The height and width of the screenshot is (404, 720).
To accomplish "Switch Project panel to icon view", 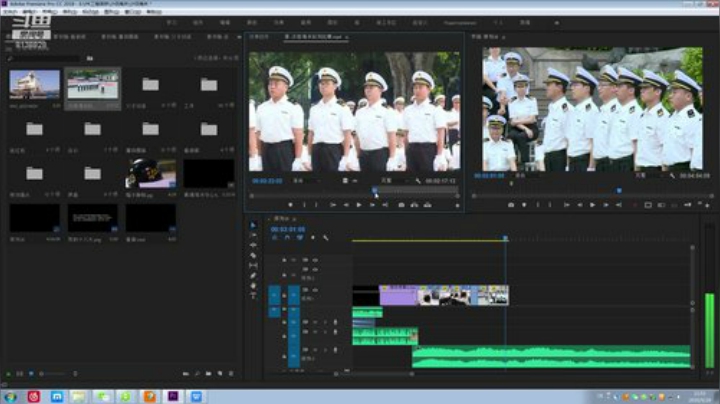I will pos(31,374).
